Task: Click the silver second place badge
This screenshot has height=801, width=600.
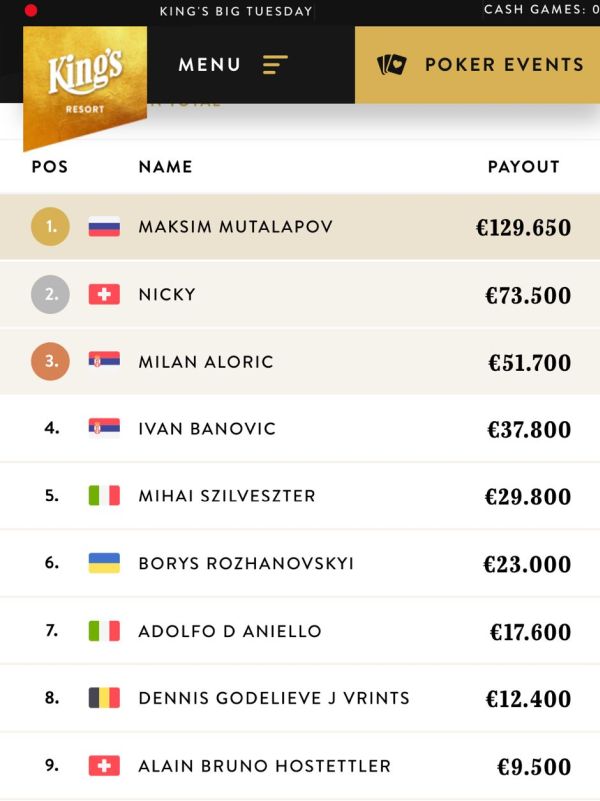Action: click(51, 294)
